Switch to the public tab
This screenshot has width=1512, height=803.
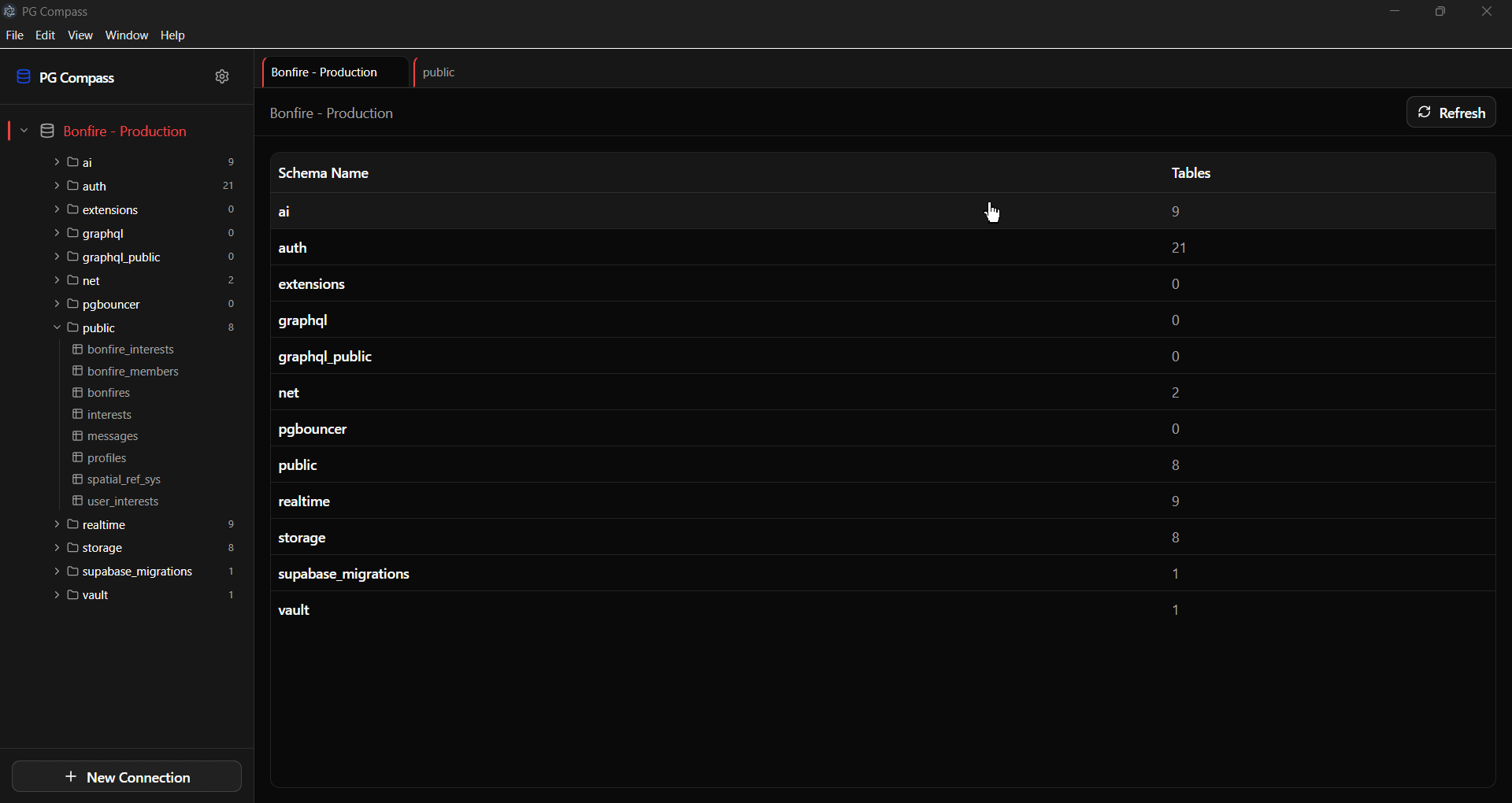[439, 72]
